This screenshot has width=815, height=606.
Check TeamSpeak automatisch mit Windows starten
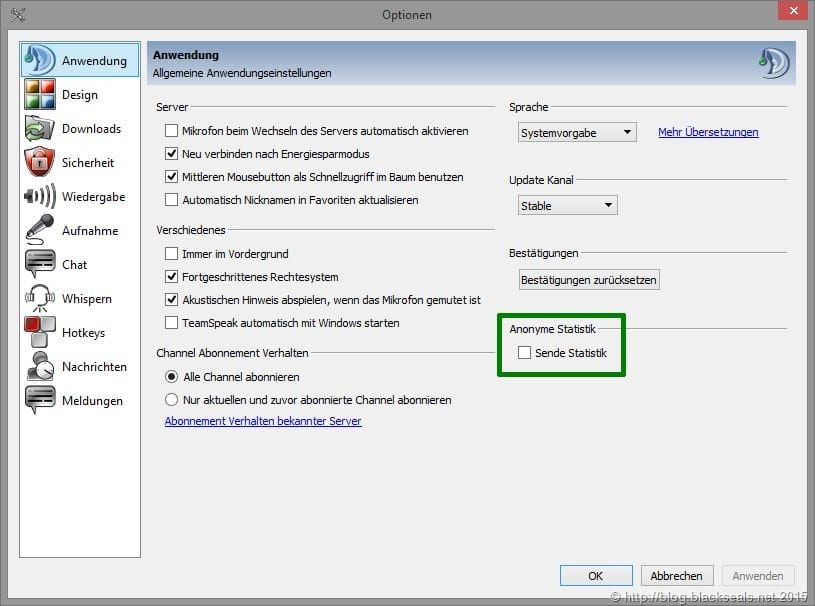[x=171, y=323]
